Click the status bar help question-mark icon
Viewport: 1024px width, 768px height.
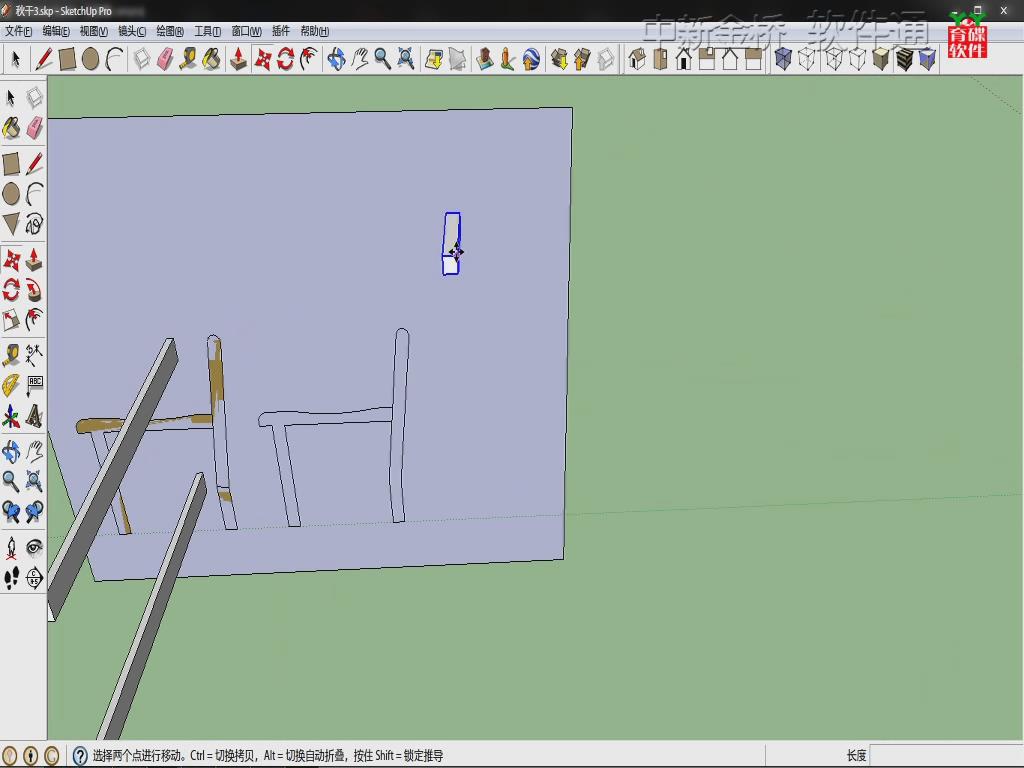point(80,756)
